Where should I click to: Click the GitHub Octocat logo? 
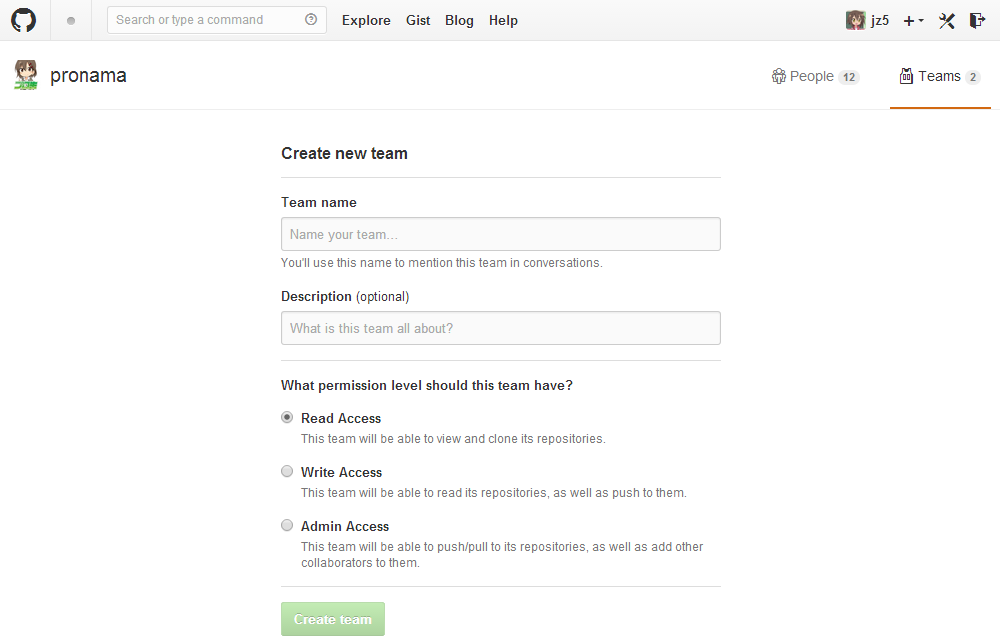[23, 20]
